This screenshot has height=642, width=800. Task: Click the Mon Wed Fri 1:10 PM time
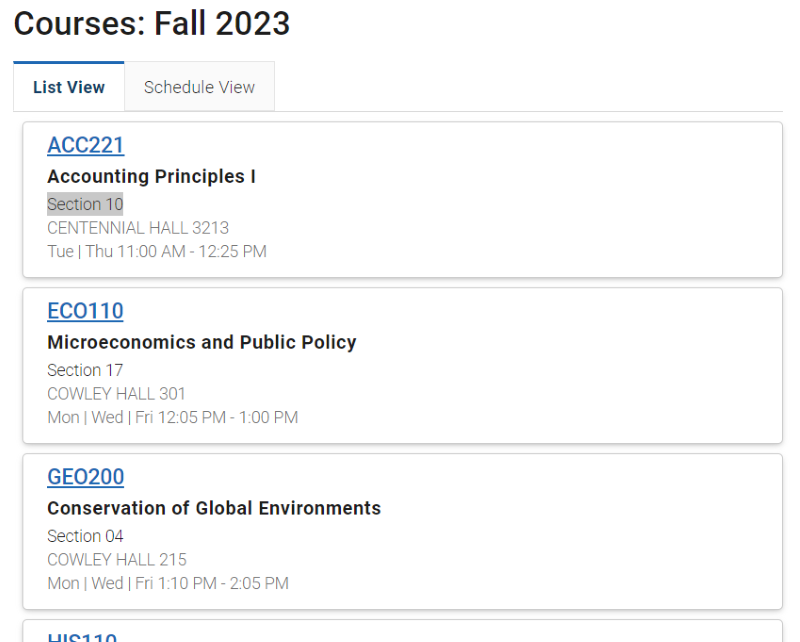pos(168,583)
